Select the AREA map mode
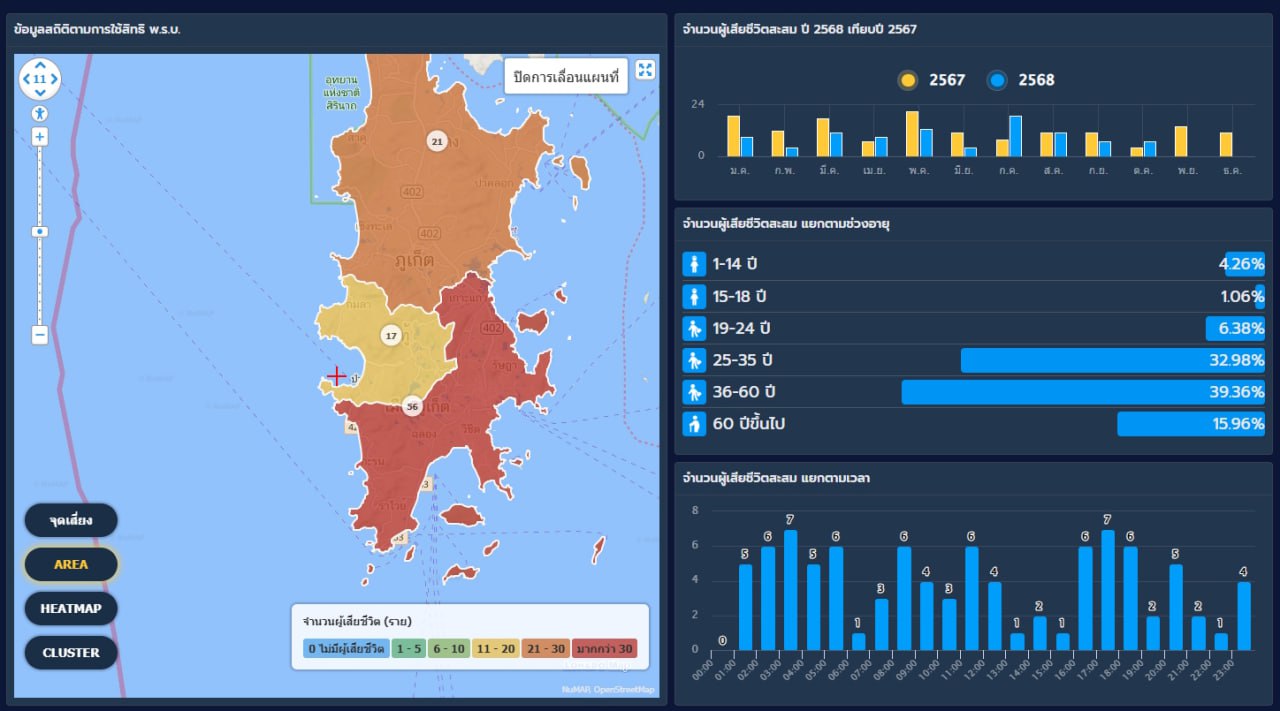The height and width of the screenshot is (711, 1280). pyautogui.click(x=71, y=564)
